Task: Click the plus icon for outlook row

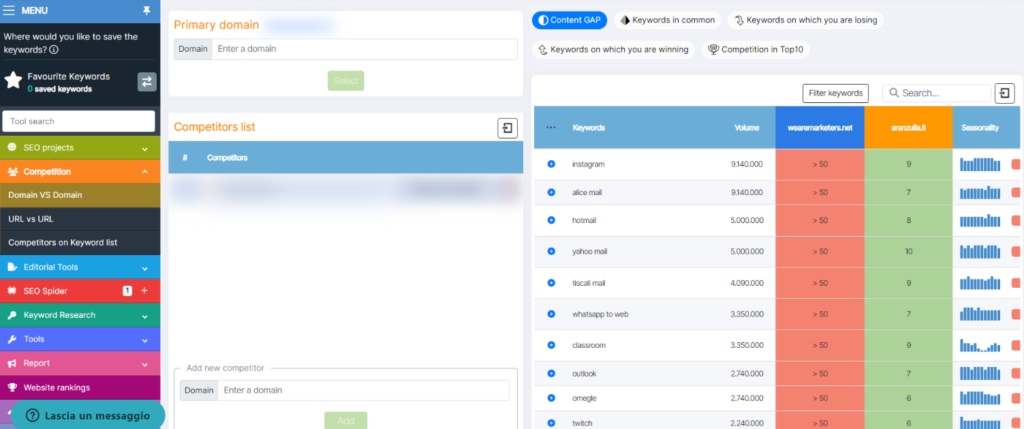Action: 551,373
